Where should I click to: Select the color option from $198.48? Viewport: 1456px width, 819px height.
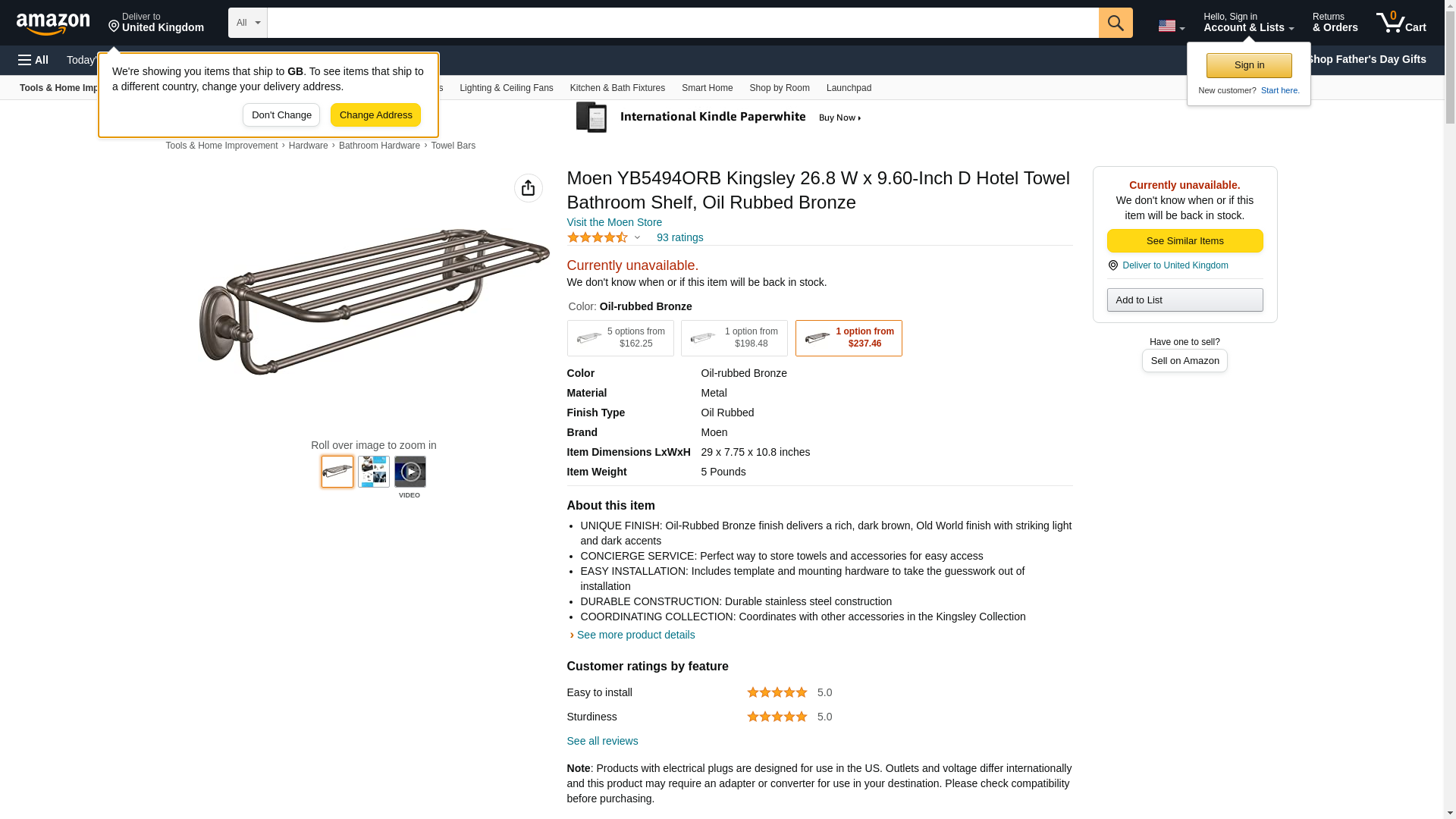click(733, 338)
